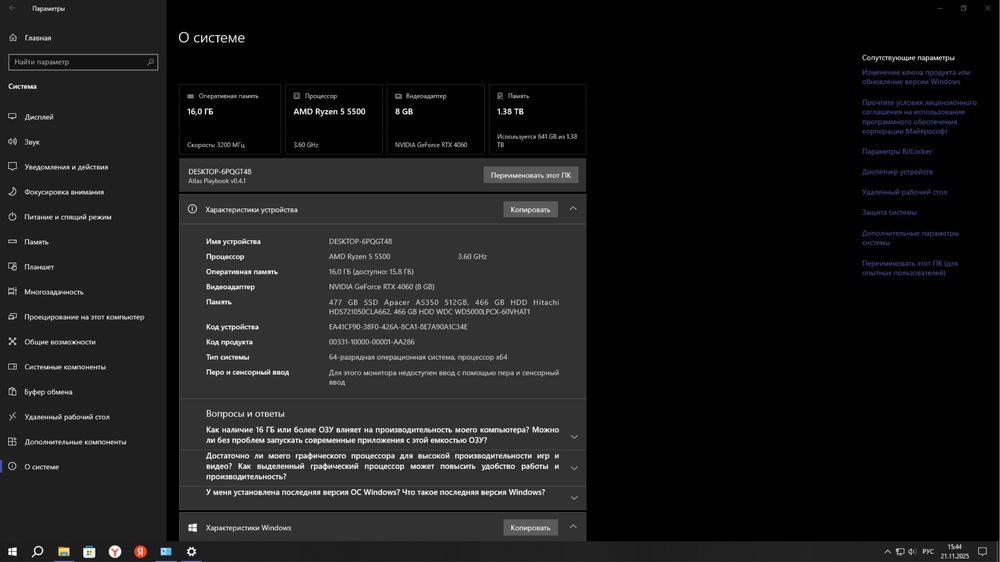The height and width of the screenshot is (562, 1000).
Task: Click the Уведомления и действия icon
Action: pos(12,166)
